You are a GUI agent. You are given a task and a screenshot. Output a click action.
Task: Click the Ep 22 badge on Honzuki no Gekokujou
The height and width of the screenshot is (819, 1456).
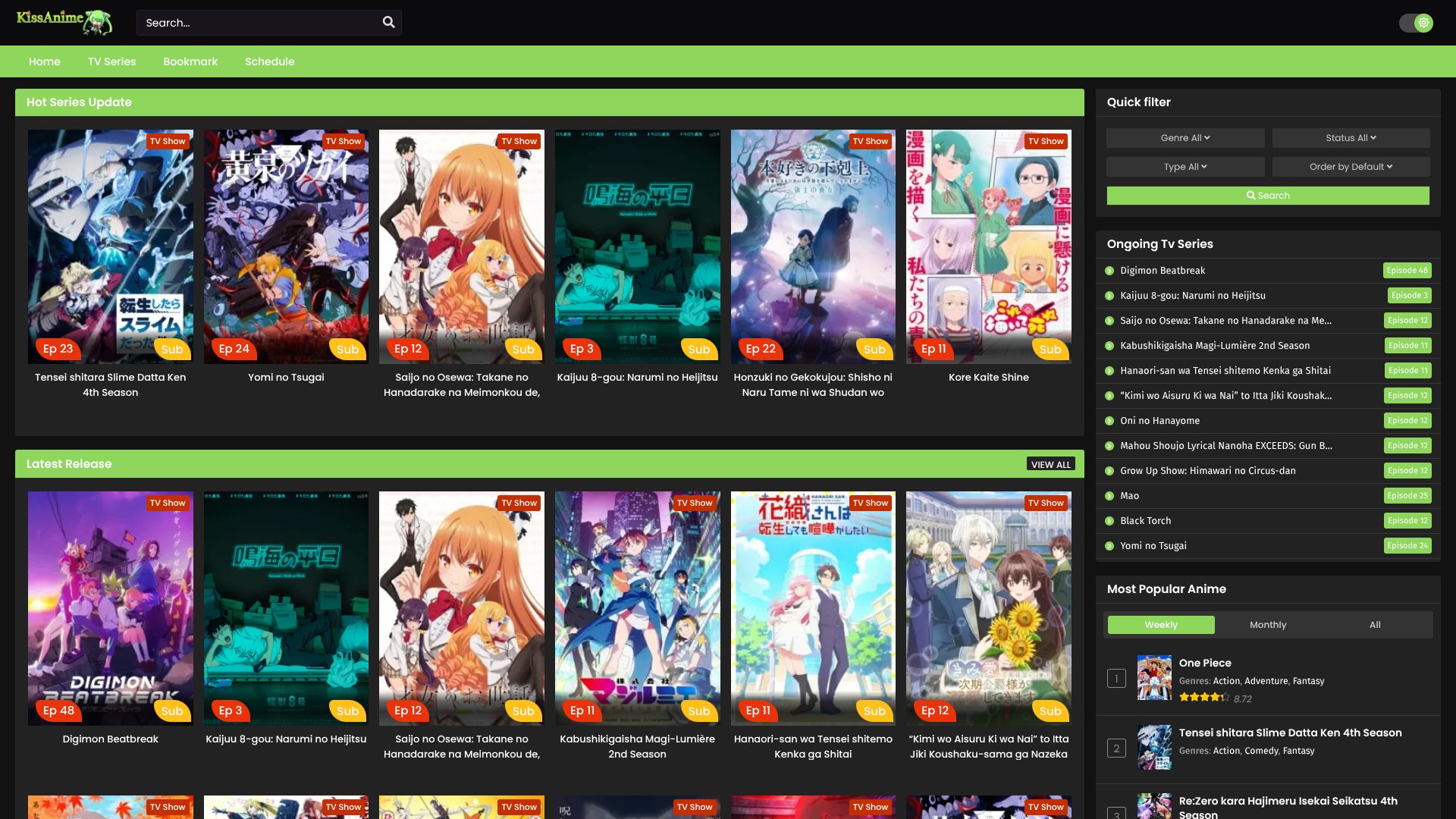point(761,349)
